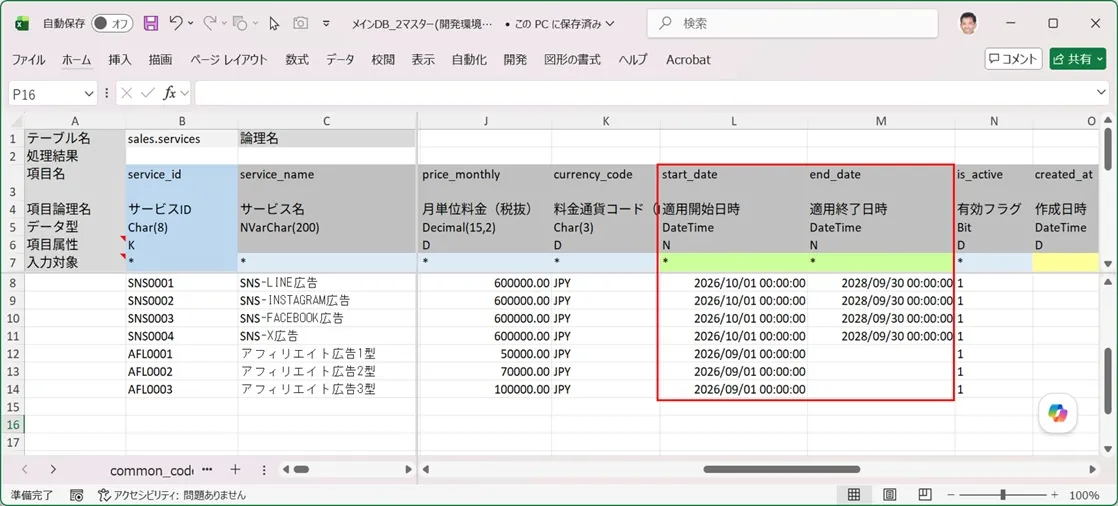Click the main horizontal scrollbar thumb
This screenshot has height=506, width=1118.
coord(781,470)
